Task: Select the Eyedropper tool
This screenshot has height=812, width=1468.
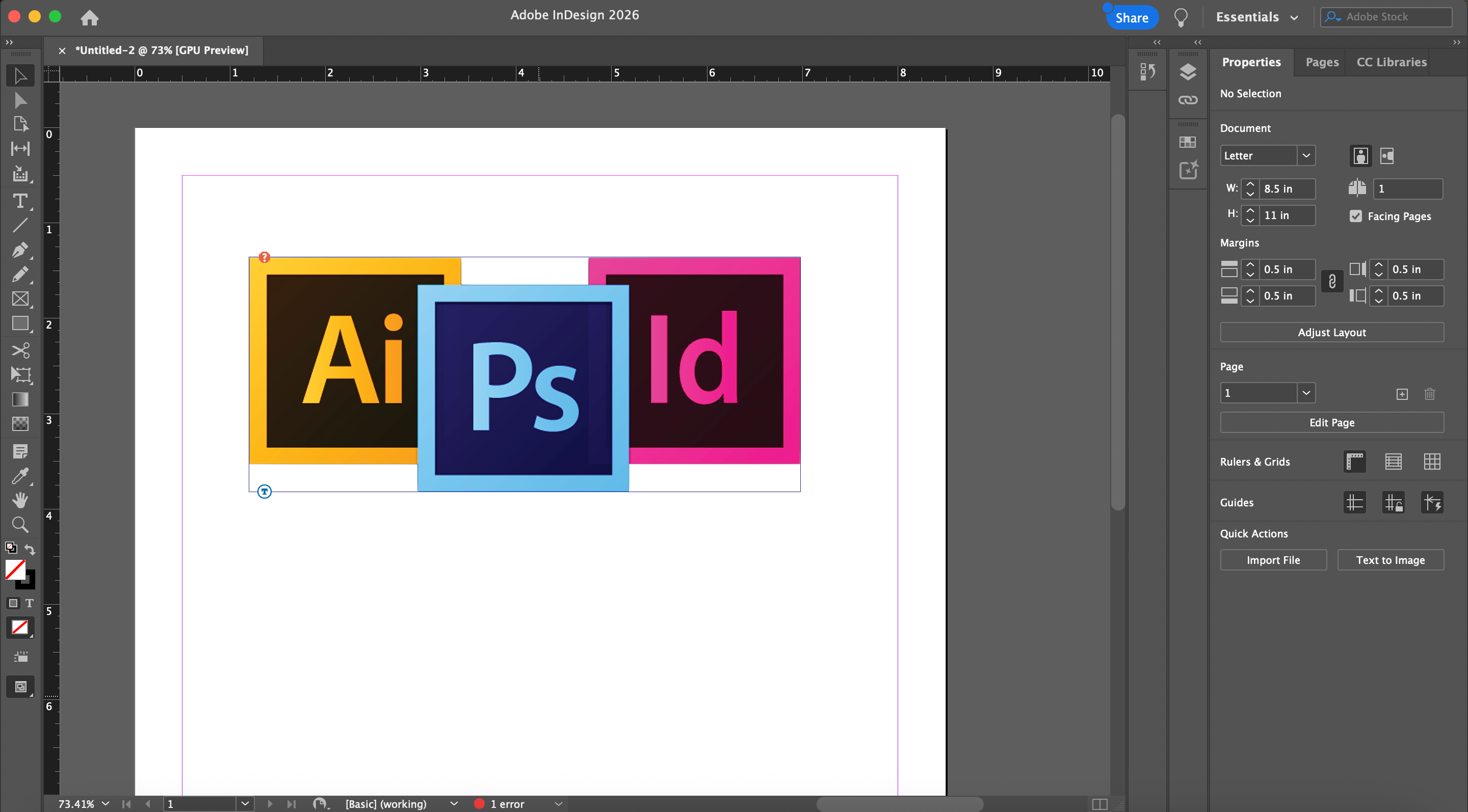Action: coord(20,476)
